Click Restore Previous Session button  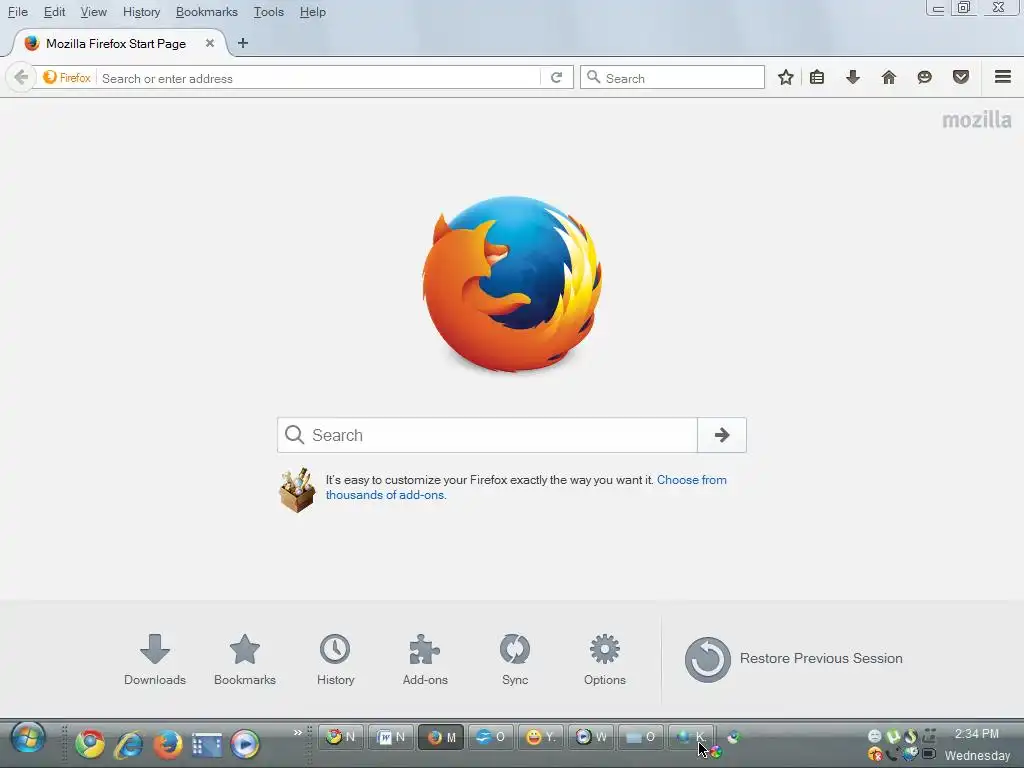[793, 659]
